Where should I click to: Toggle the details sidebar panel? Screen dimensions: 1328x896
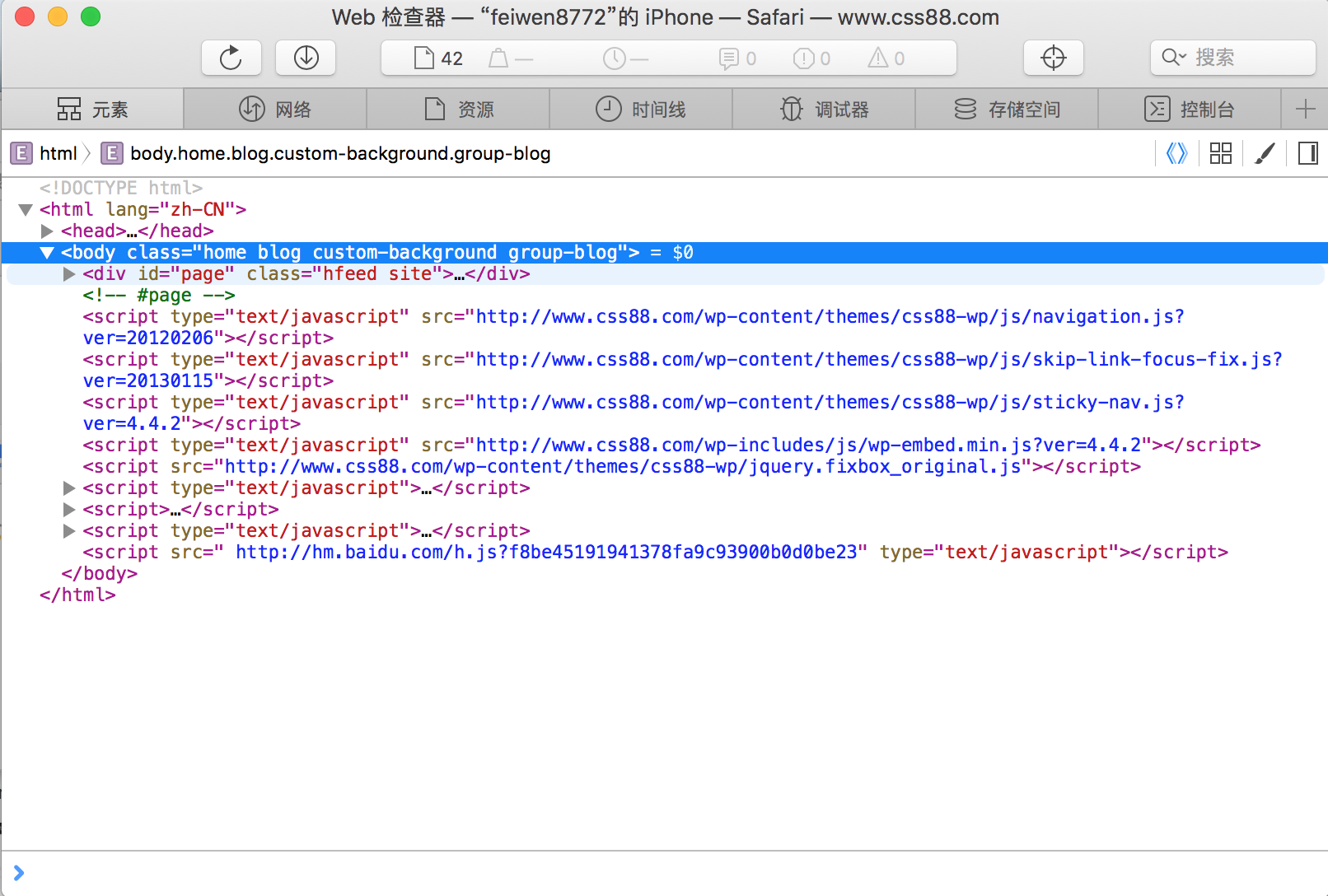click(x=1307, y=153)
